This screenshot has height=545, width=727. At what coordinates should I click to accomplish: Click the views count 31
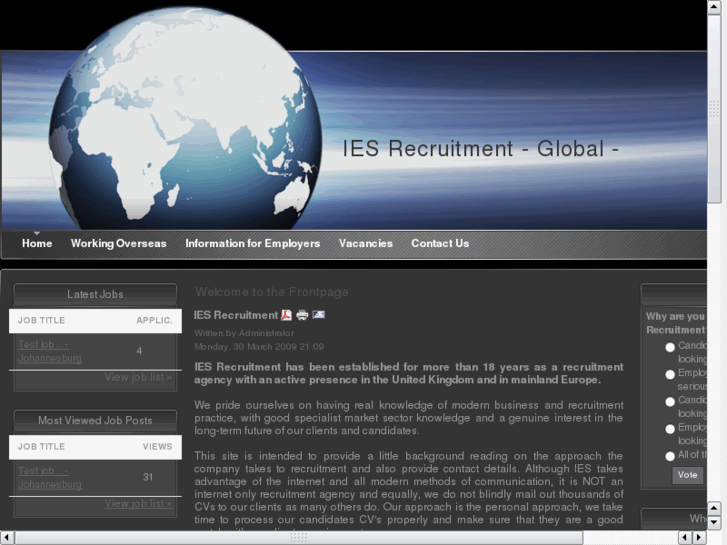tap(148, 477)
